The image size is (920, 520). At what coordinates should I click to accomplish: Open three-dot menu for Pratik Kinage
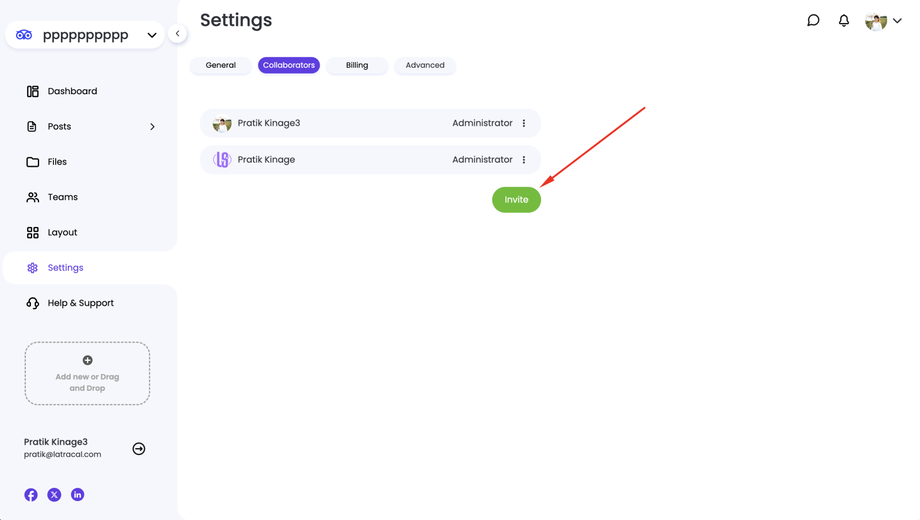524,160
